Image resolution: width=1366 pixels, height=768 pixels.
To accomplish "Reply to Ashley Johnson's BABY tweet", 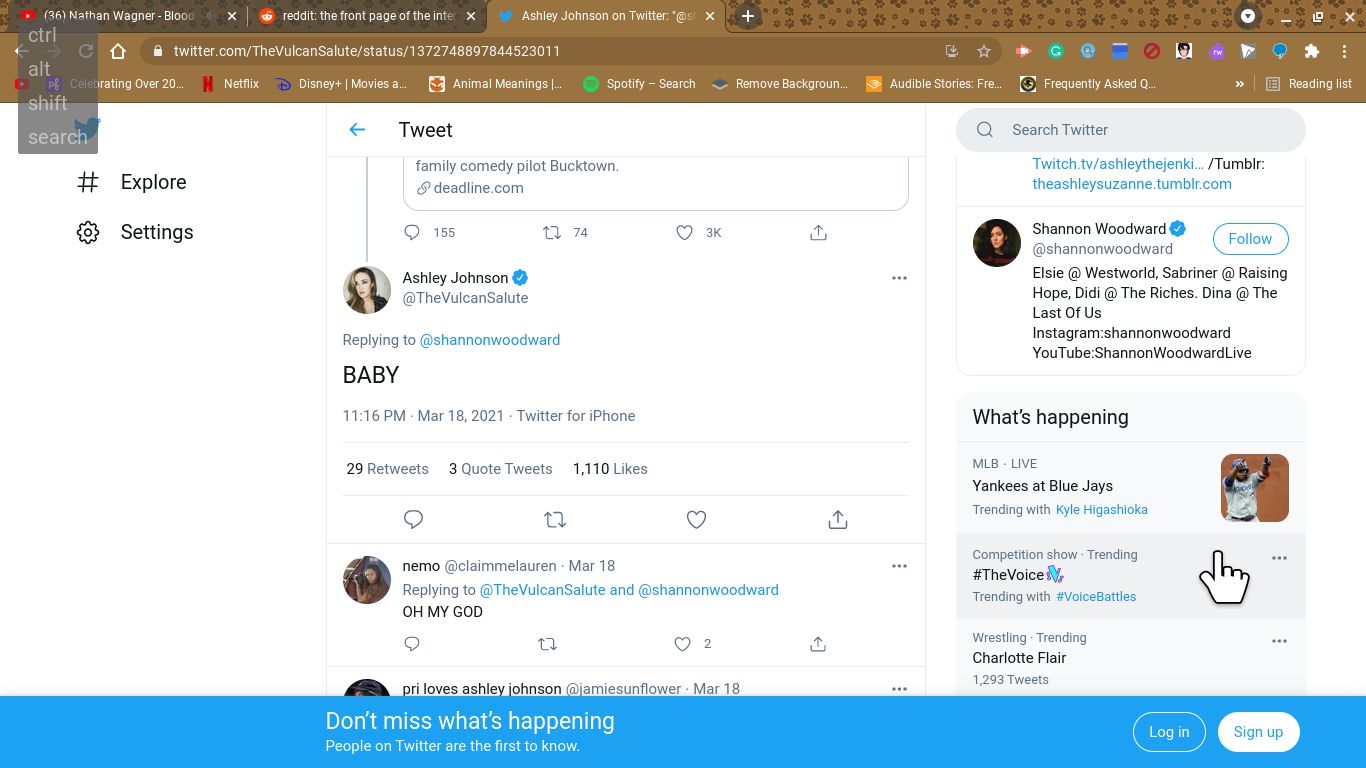I will coord(413,519).
